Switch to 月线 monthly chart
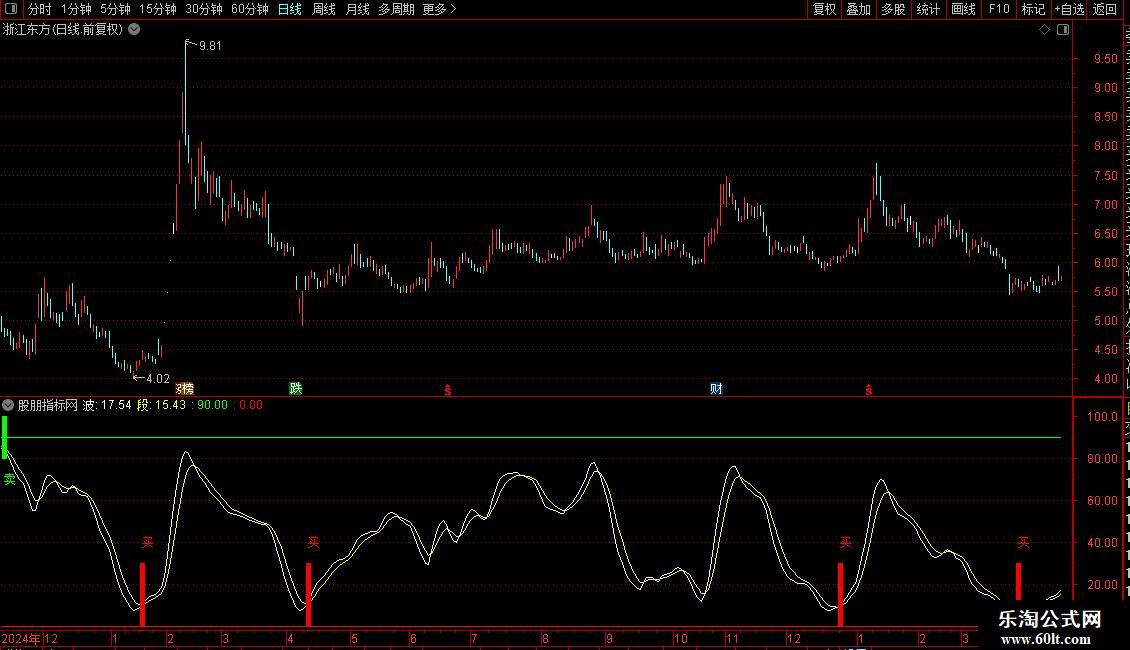 tap(357, 9)
